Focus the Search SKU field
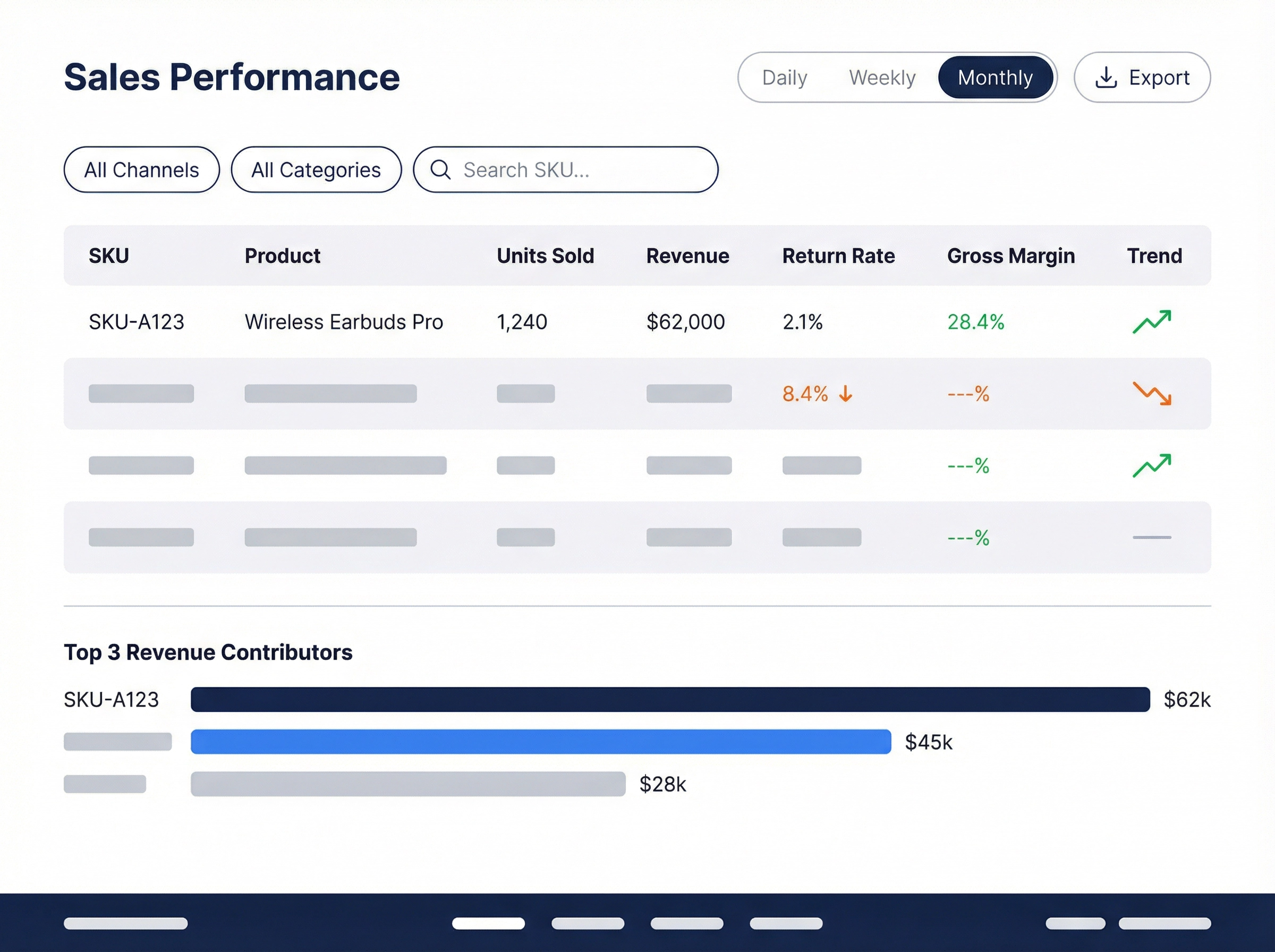 (x=566, y=169)
